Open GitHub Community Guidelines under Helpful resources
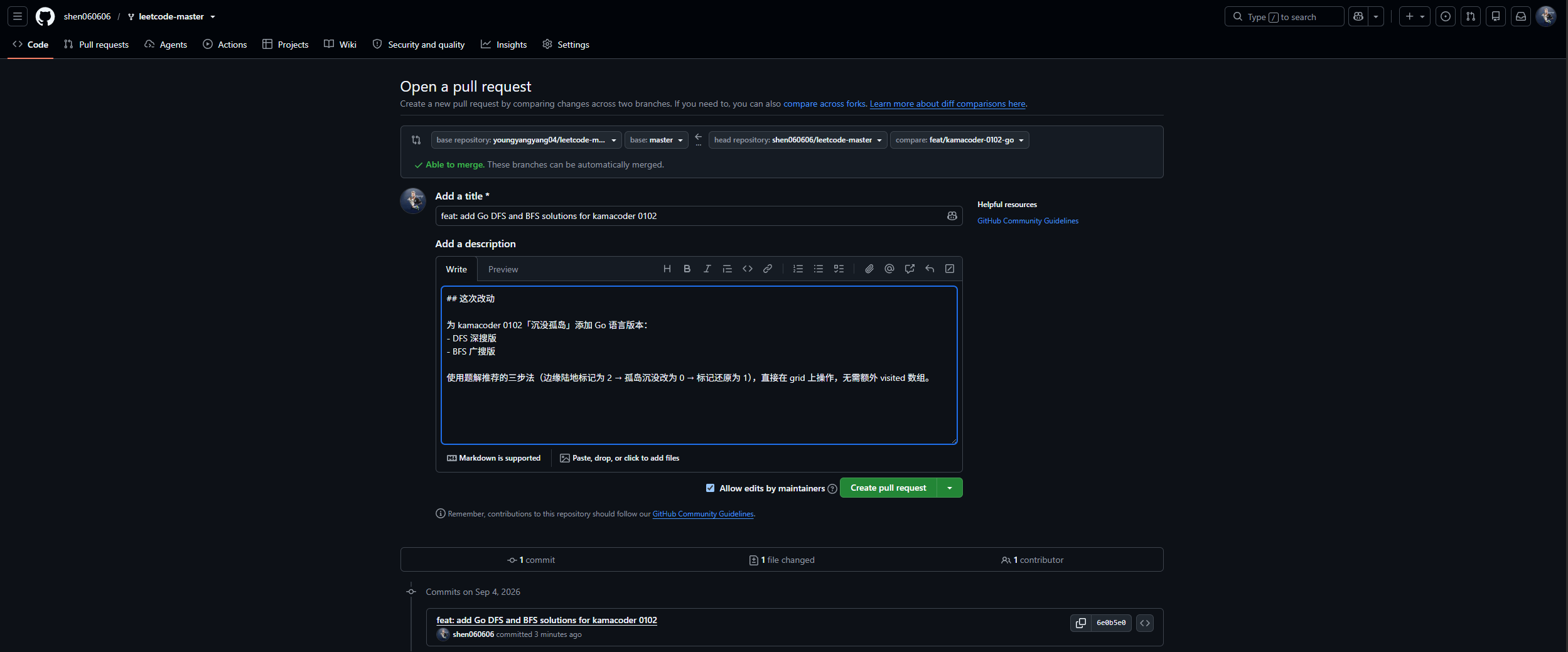This screenshot has height=652, width=1568. [1028, 221]
